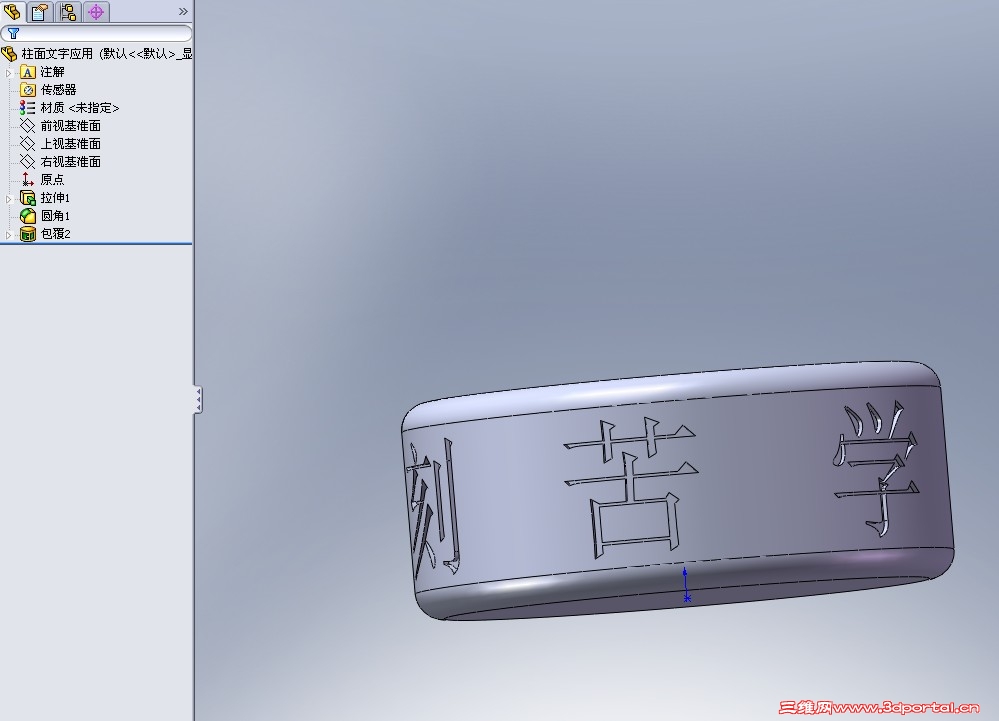Click the 材质 material icon
The width and height of the screenshot is (999, 721).
[27, 108]
